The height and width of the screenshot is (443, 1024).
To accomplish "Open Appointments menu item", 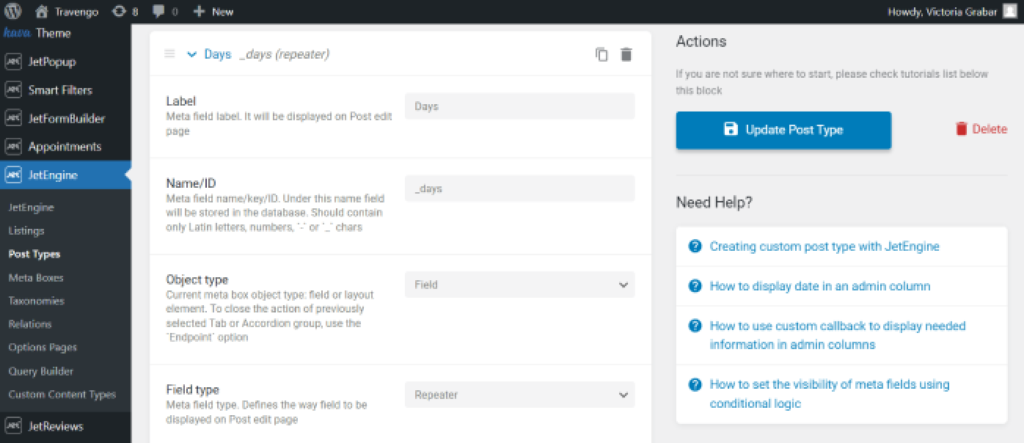I will [65, 146].
